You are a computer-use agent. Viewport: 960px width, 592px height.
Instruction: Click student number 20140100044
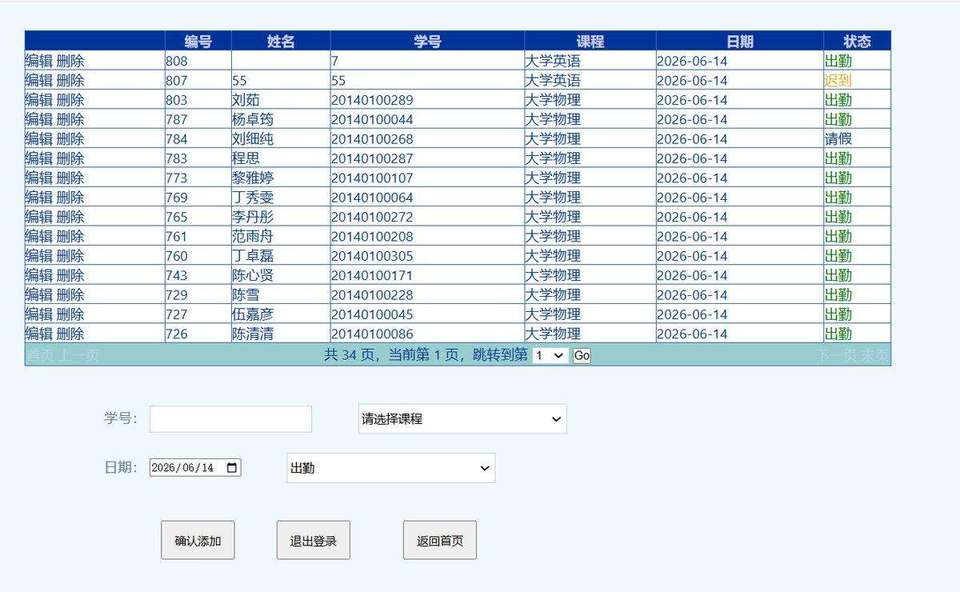pos(372,119)
